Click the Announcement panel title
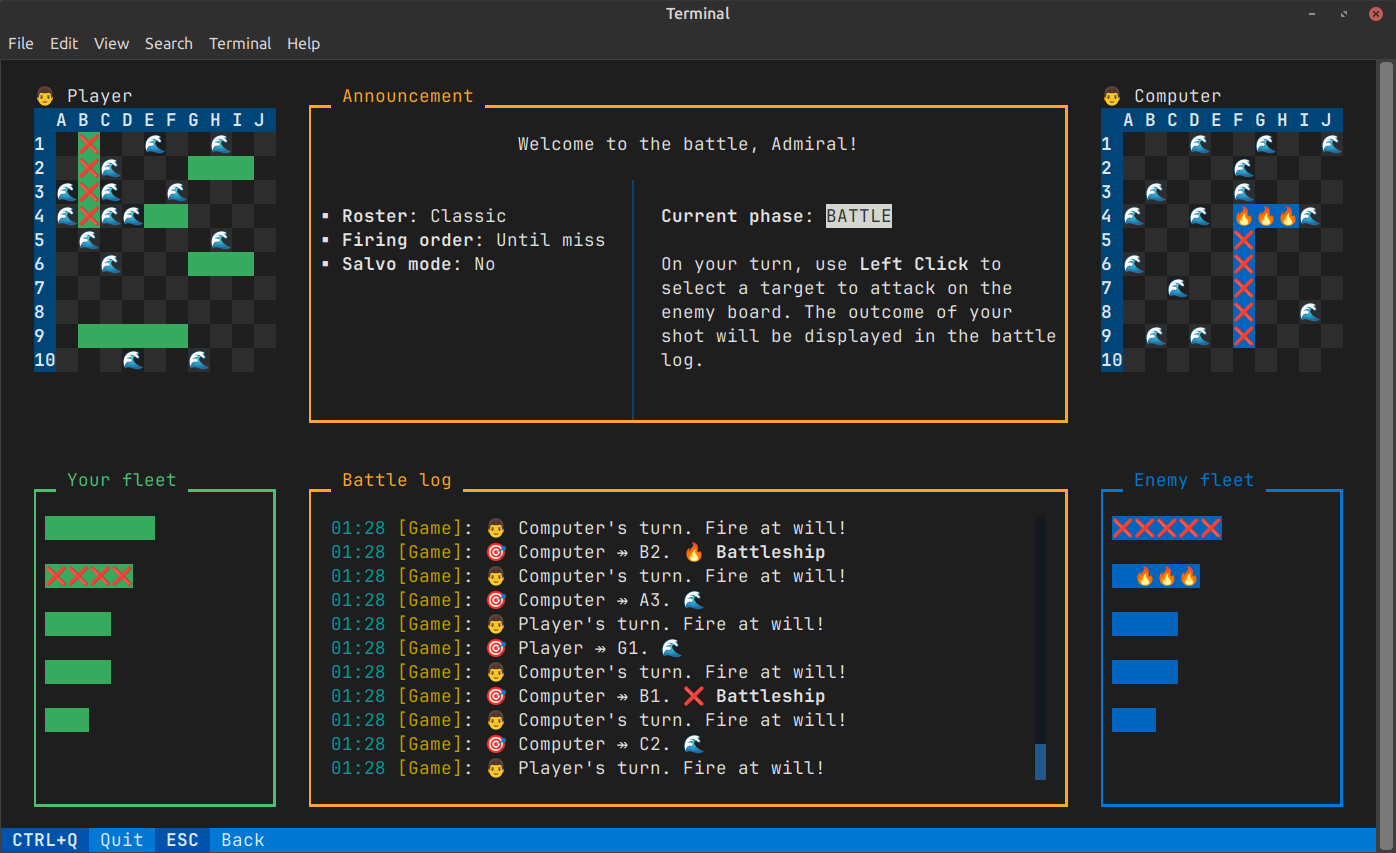This screenshot has height=853, width=1396. tap(408, 96)
